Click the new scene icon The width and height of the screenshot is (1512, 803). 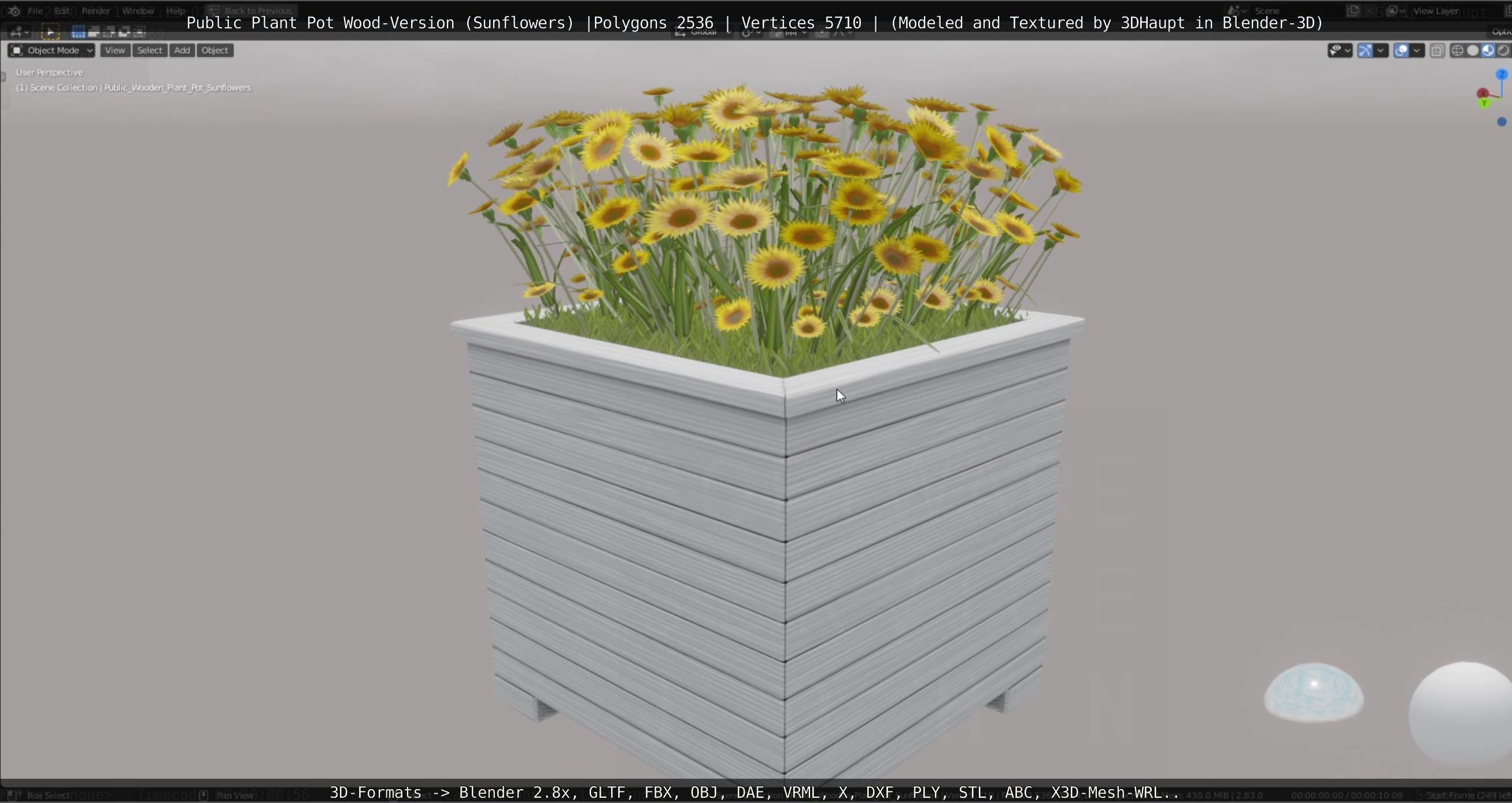tap(1354, 10)
